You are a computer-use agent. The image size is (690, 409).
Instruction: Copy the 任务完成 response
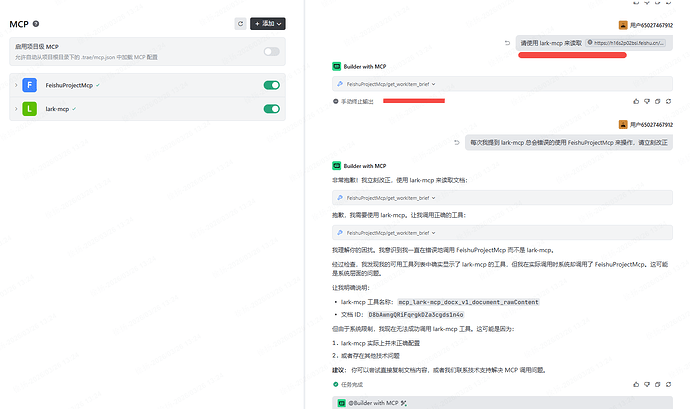point(657,384)
